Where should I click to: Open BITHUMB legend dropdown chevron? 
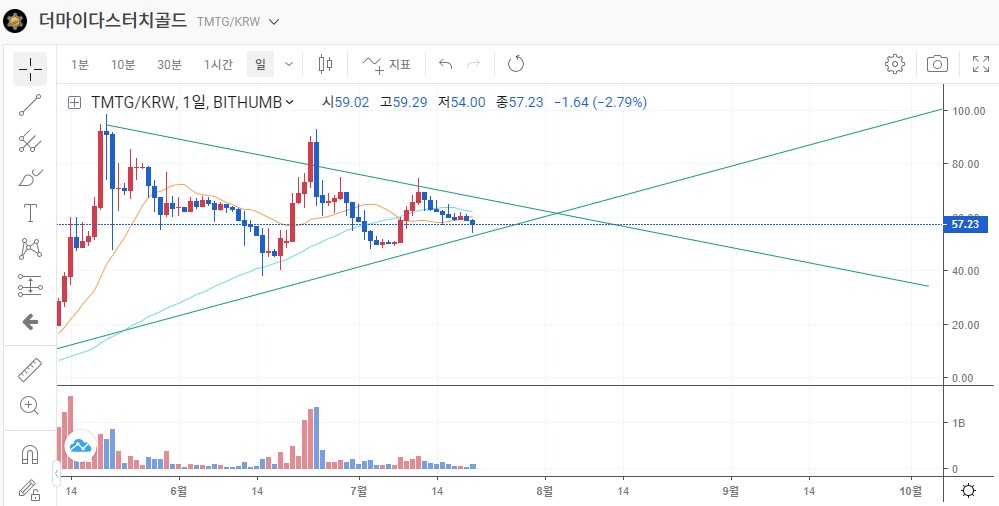click(290, 102)
